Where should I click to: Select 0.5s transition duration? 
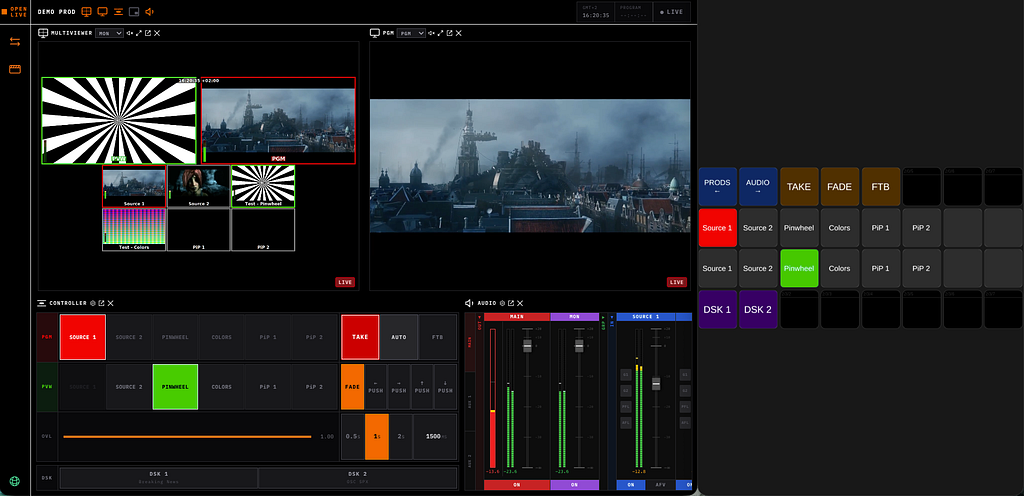pyautogui.click(x=353, y=437)
